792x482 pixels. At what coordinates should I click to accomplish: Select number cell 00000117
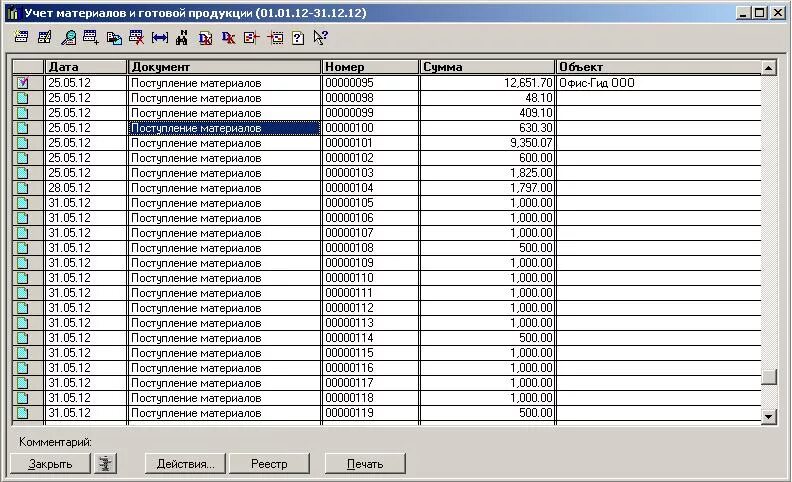[371, 382]
